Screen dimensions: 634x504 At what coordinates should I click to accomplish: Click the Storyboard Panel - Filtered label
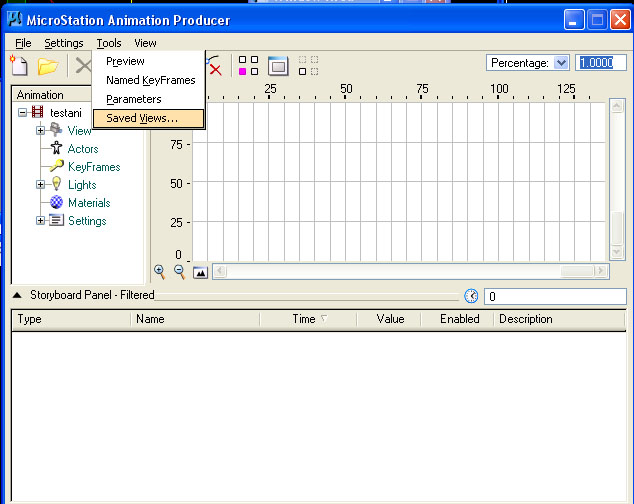pyautogui.click(x=92, y=295)
